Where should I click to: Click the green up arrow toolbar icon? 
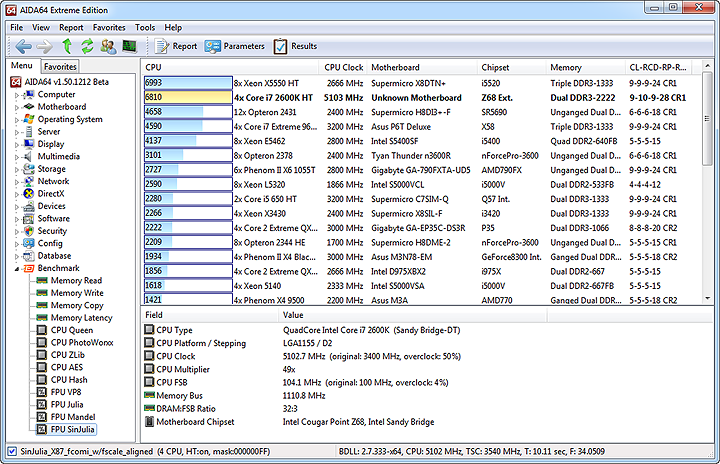(67, 46)
